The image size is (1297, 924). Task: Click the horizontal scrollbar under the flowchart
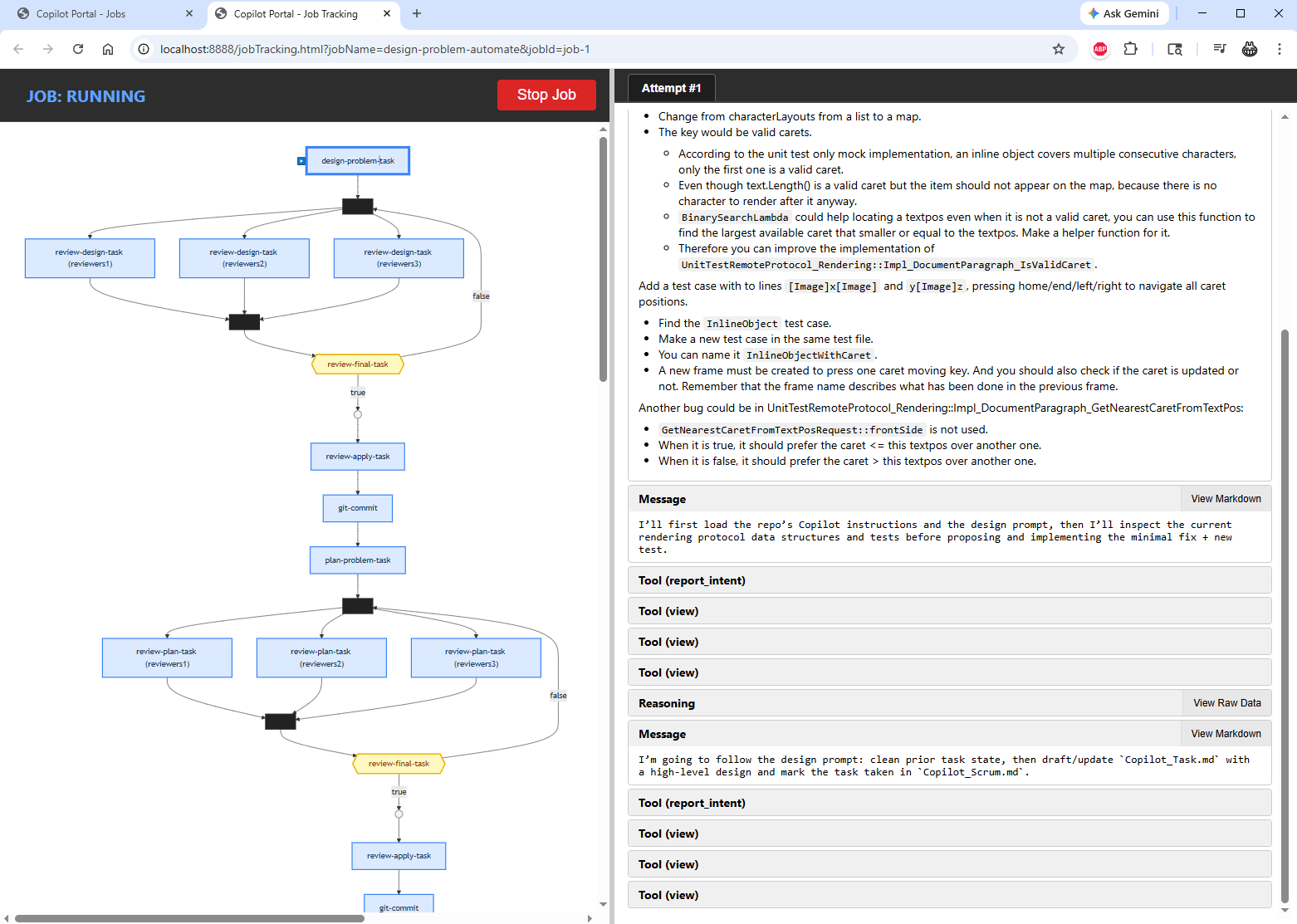tap(189, 918)
